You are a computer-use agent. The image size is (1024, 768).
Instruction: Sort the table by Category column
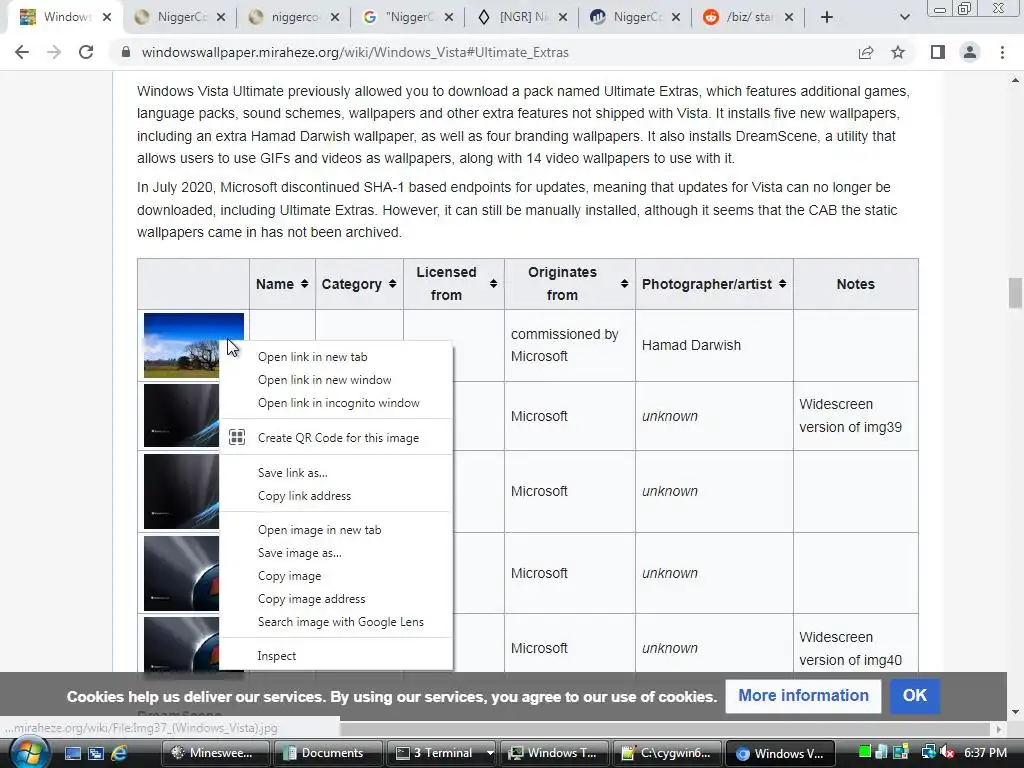pyautogui.click(x=392, y=284)
